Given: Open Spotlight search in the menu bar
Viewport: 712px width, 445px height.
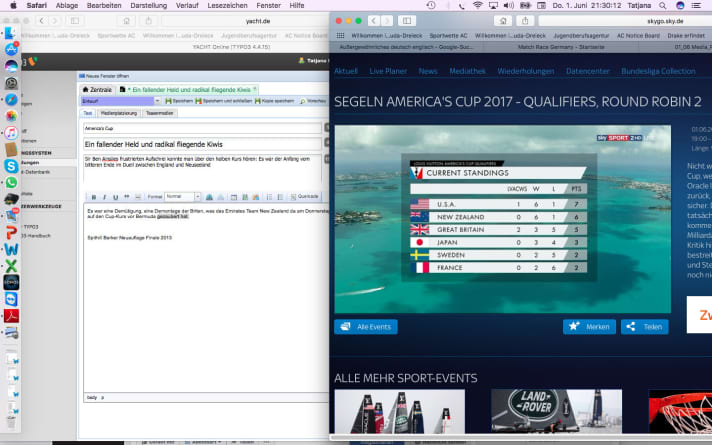Looking at the screenshot, I should point(663,5).
